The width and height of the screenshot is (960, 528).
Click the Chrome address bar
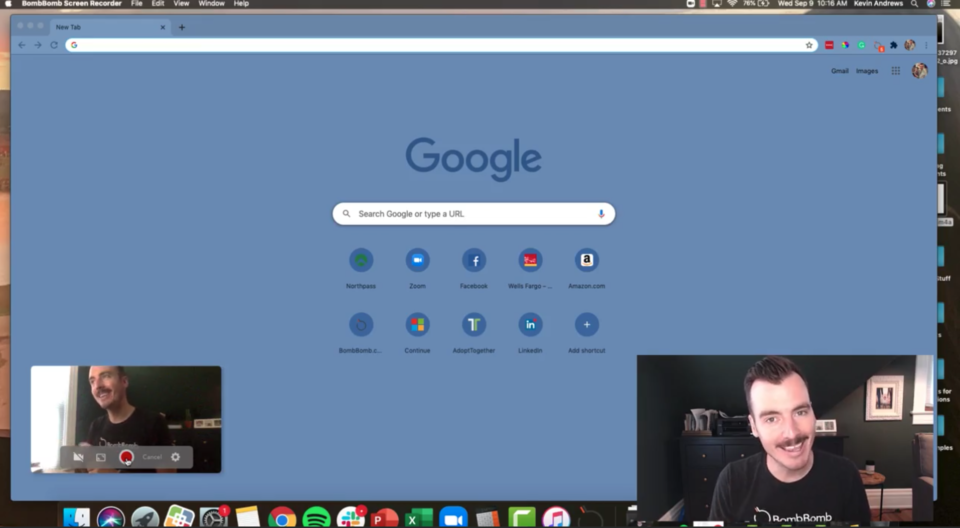pyautogui.click(x=441, y=45)
